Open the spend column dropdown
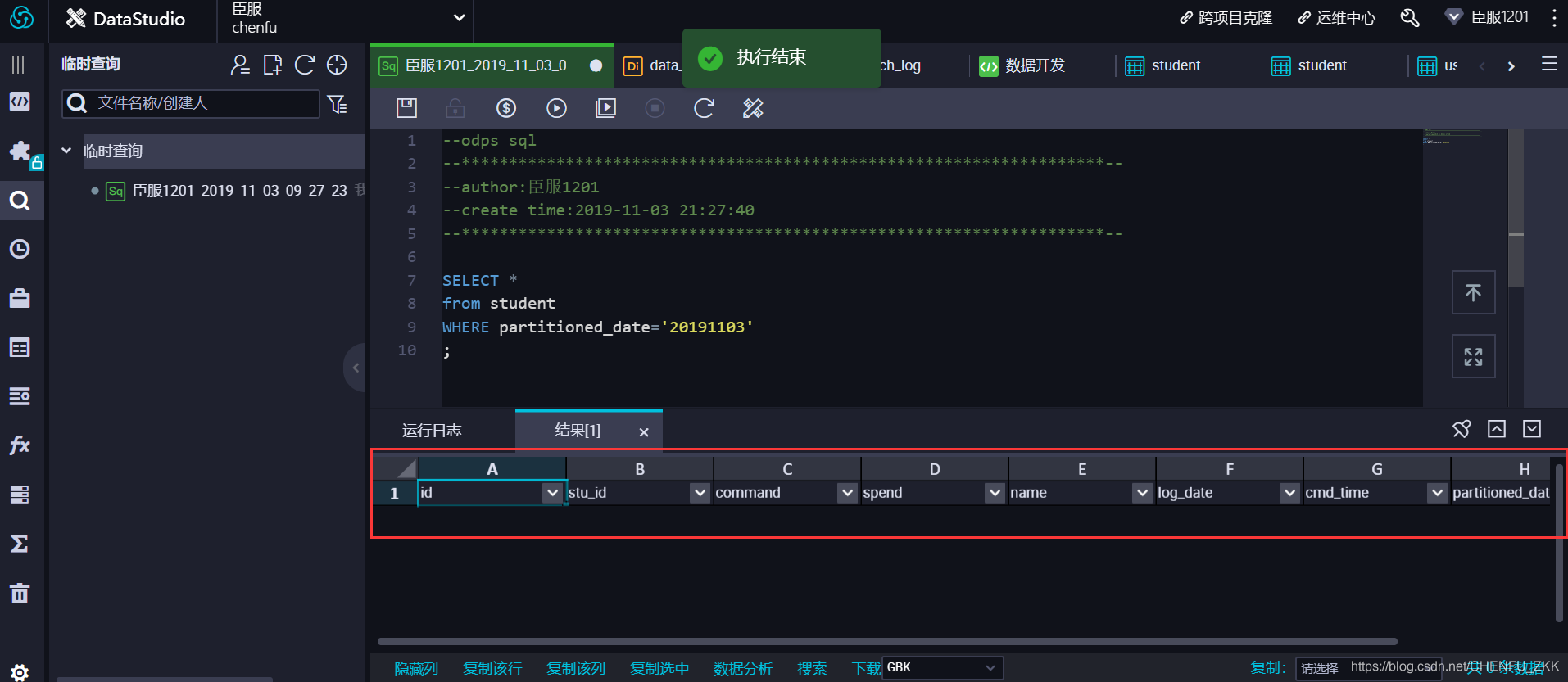The height and width of the screenshot is (682, 1568). 995,492
